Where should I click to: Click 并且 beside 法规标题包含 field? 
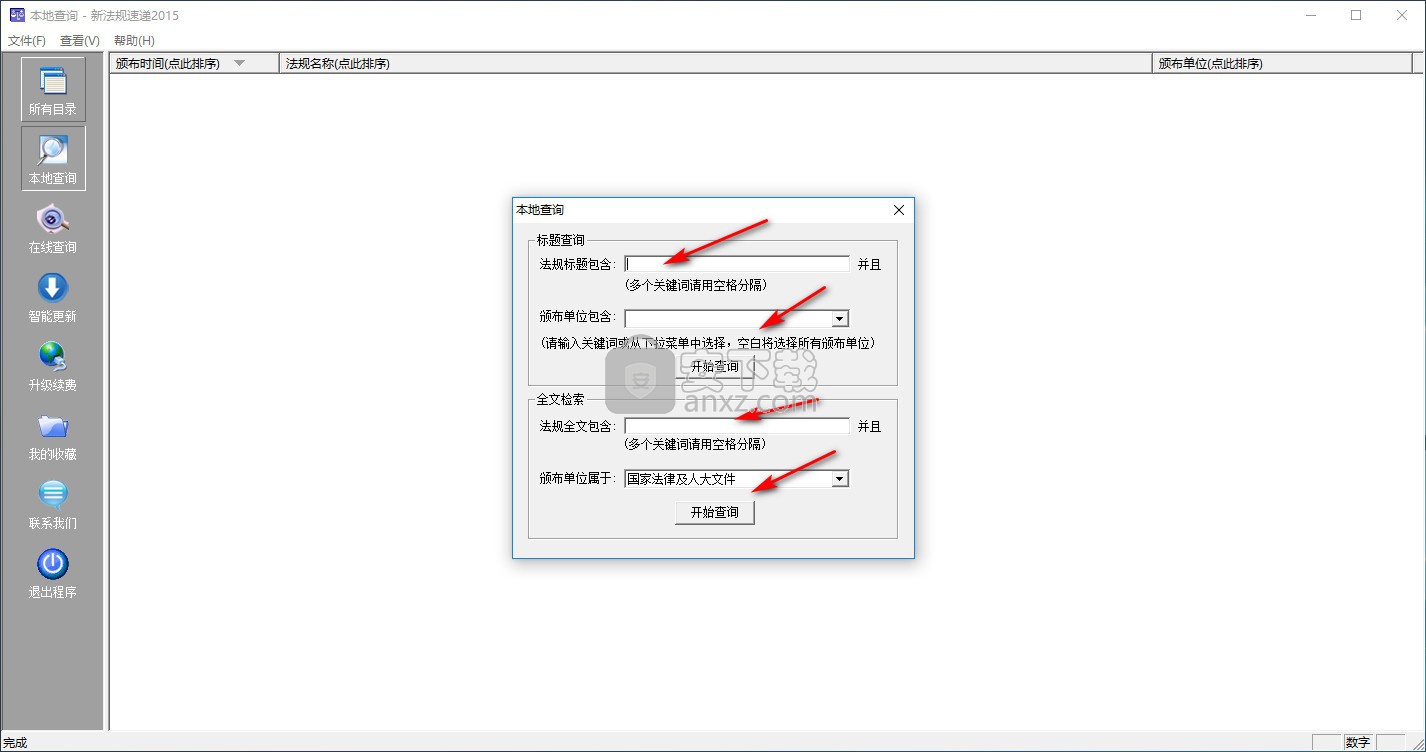[x=870, y=265]
